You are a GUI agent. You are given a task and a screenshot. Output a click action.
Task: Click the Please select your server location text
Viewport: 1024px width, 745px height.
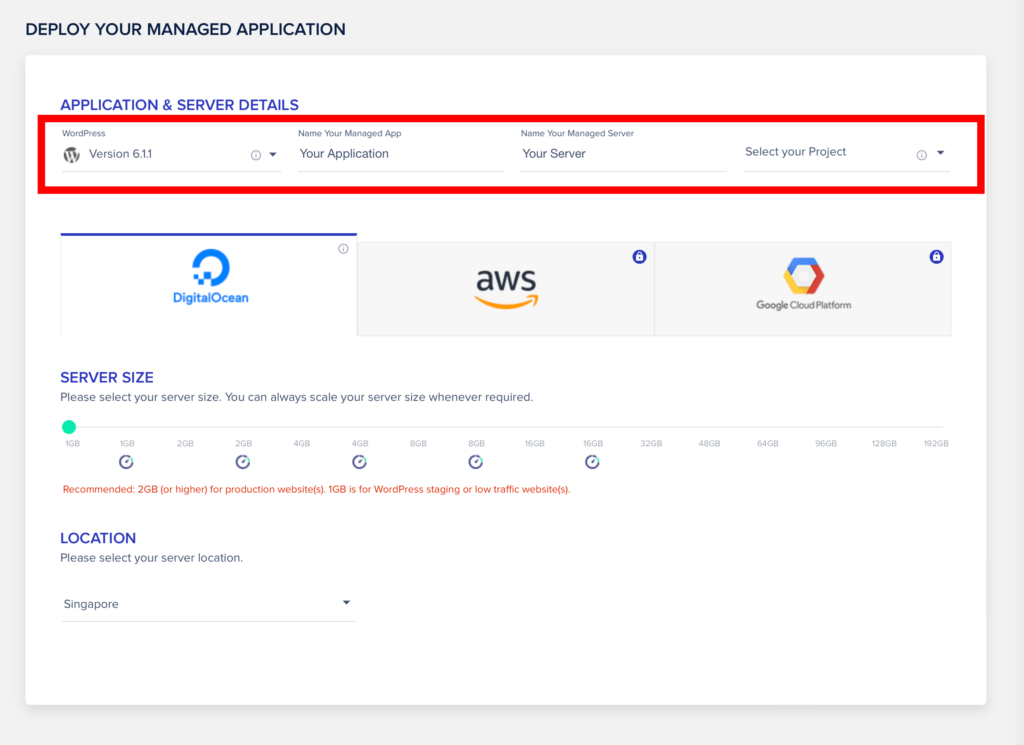152,558
